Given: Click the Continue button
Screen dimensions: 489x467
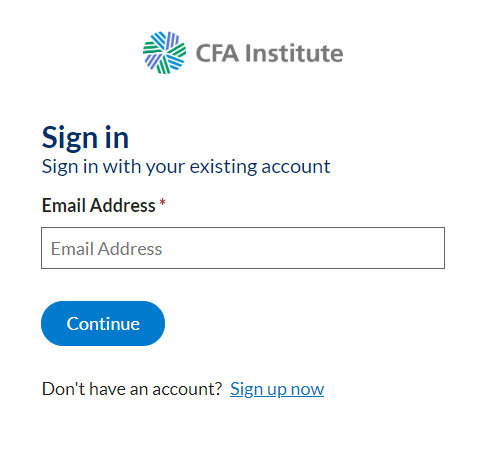Looking at the screenshot, I should pyautogui.click(x=103, y=324).
